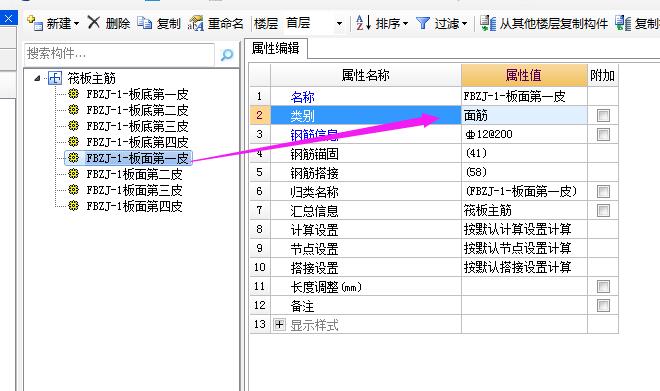
Task: Click gear icon beside FBZJ-1-板底第二皮
Action: point(74,110)
